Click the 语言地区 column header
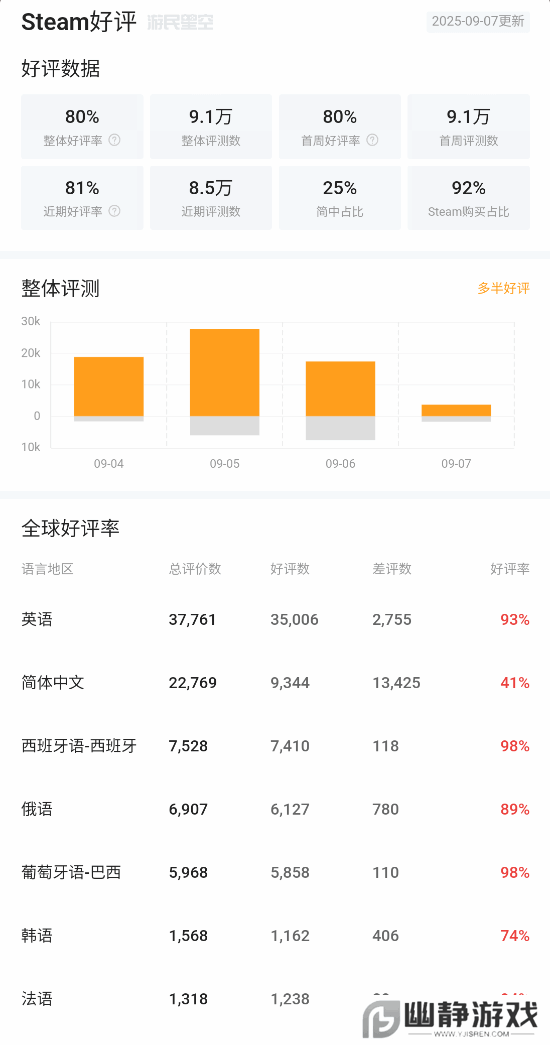Viewport: 550px width, 1045px height. pyautogui.click(x=47, y=569)
